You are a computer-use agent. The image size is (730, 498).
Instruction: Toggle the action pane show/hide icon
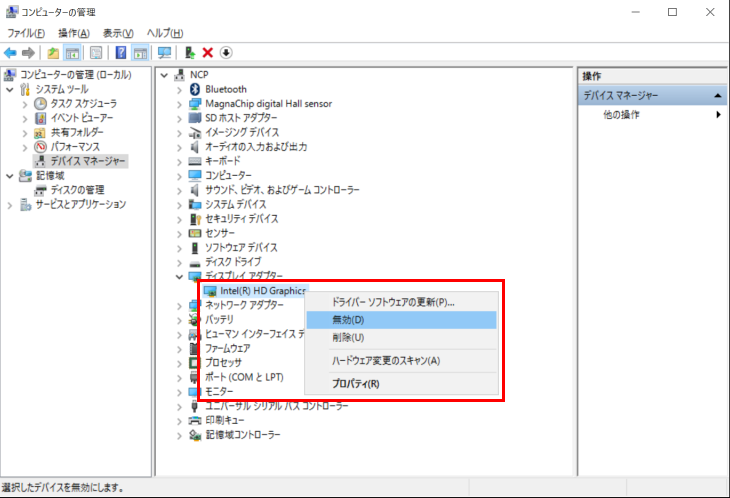click(140, 53)
